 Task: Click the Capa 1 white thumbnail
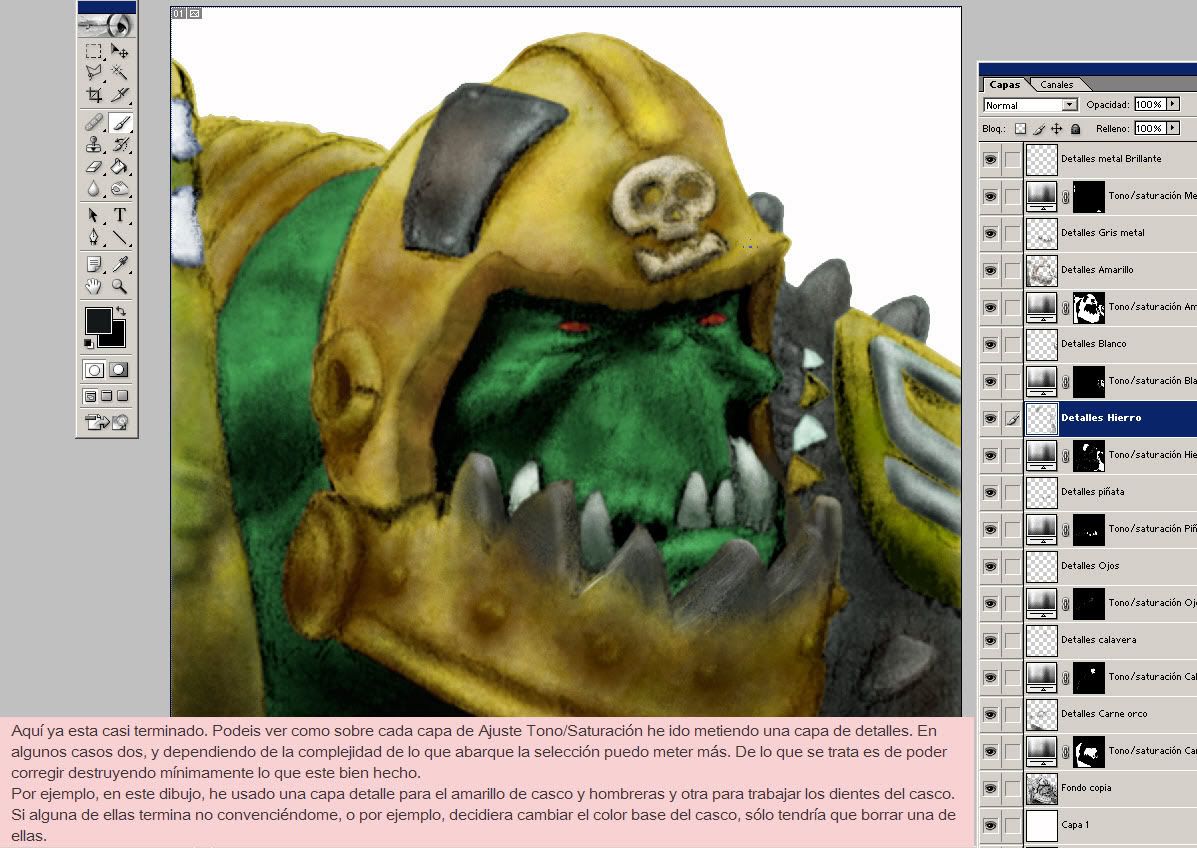coord(1041,825)
